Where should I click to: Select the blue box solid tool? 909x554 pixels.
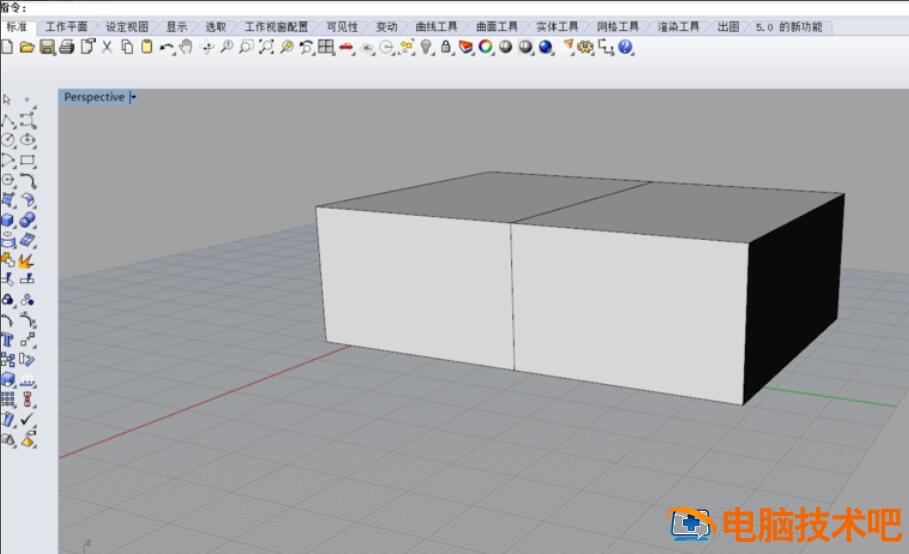click(x=8, y=220)
